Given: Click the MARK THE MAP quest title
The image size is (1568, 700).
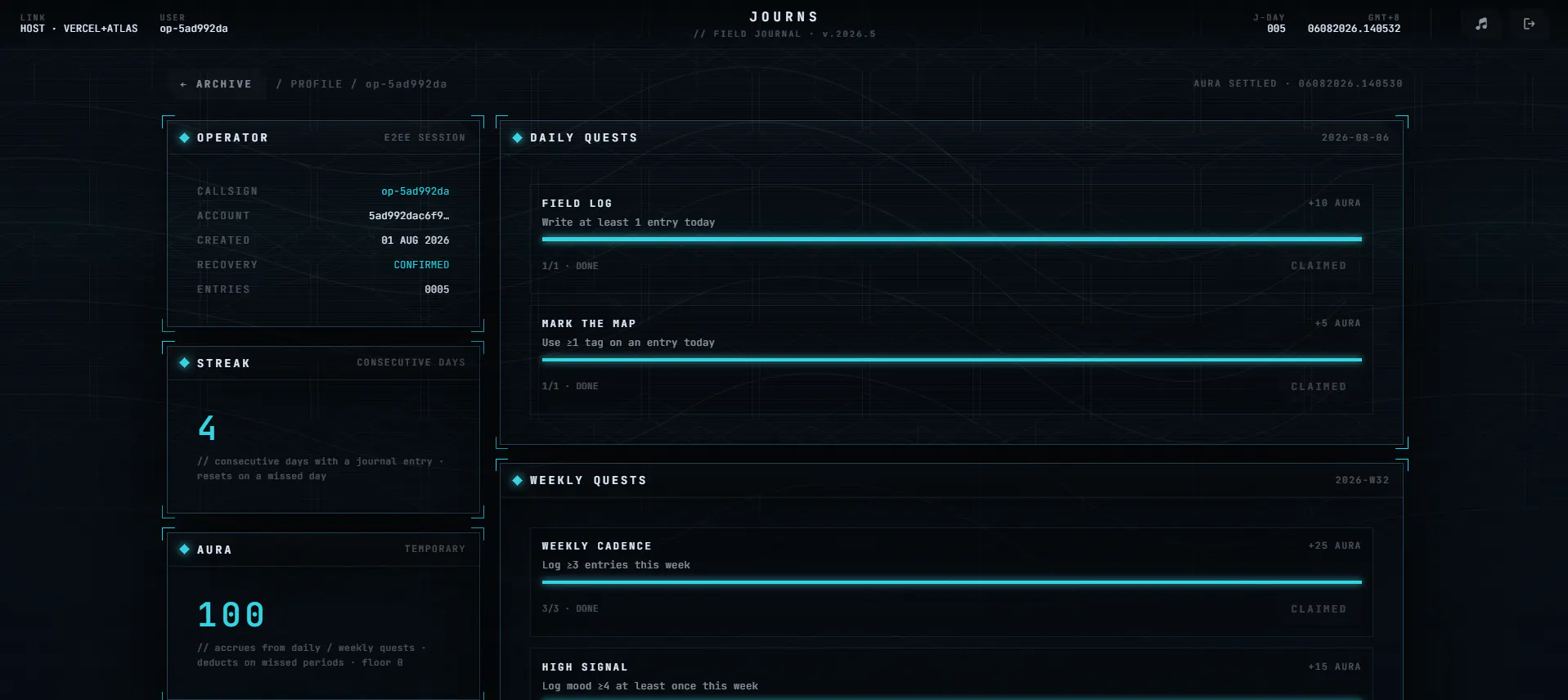Looking at the screenshot, I should point(589,323).
